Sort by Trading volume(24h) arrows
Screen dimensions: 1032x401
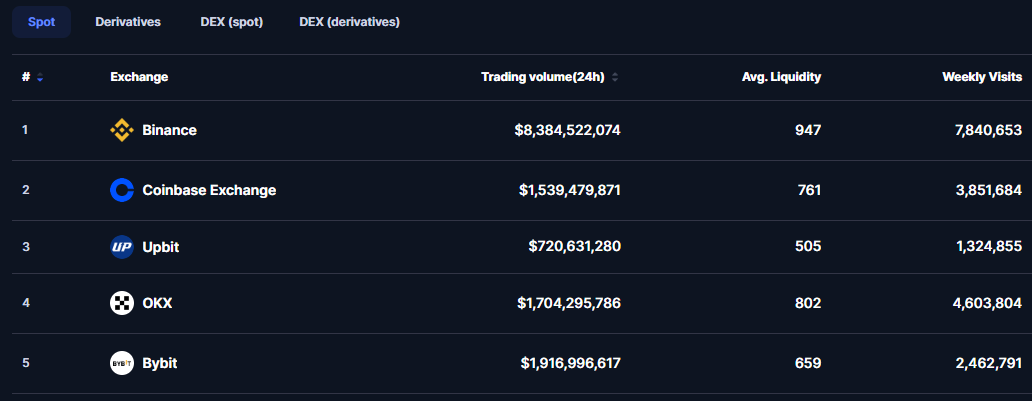coord(615,77)
